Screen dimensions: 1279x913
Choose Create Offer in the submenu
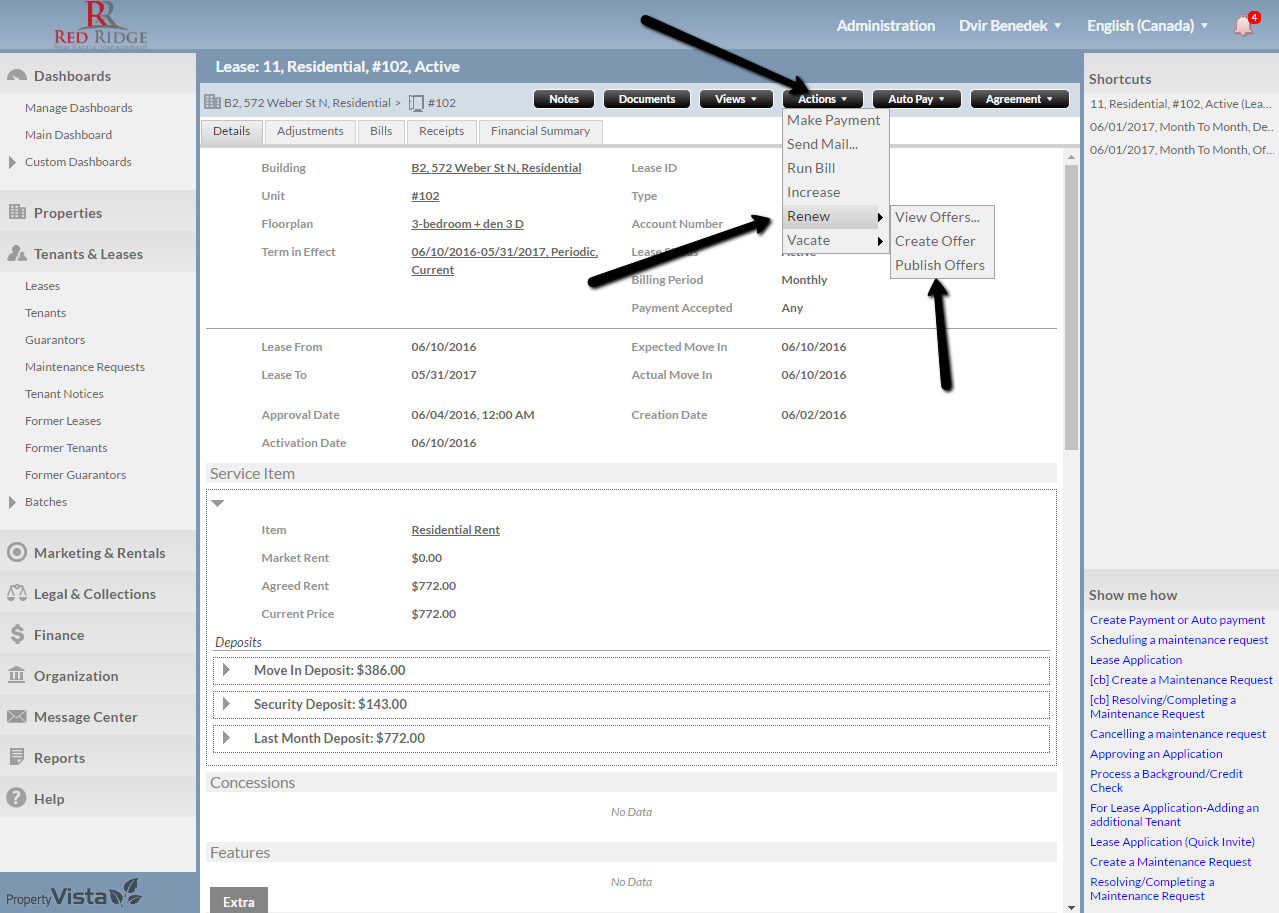[935, 241]
